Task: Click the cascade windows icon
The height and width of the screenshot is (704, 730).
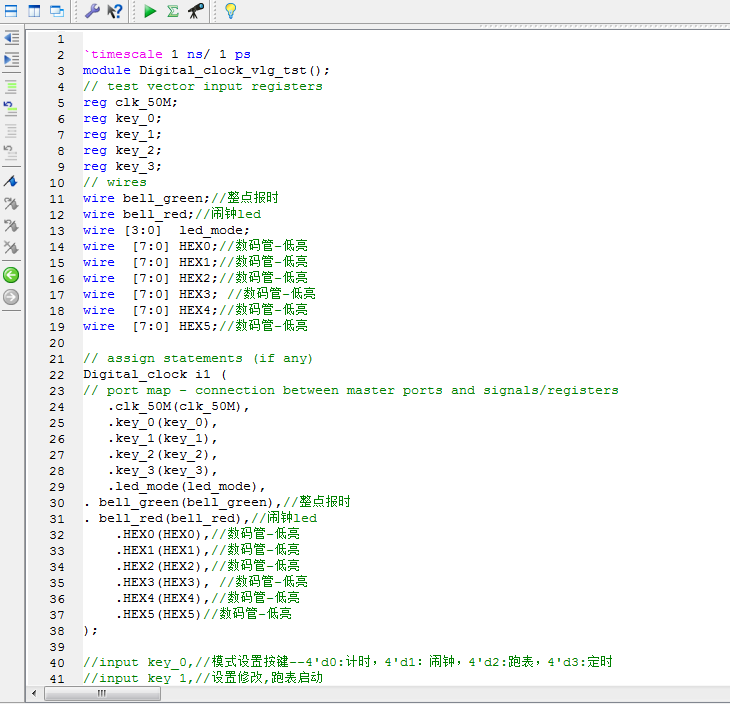Action: (x=57, y=11)
